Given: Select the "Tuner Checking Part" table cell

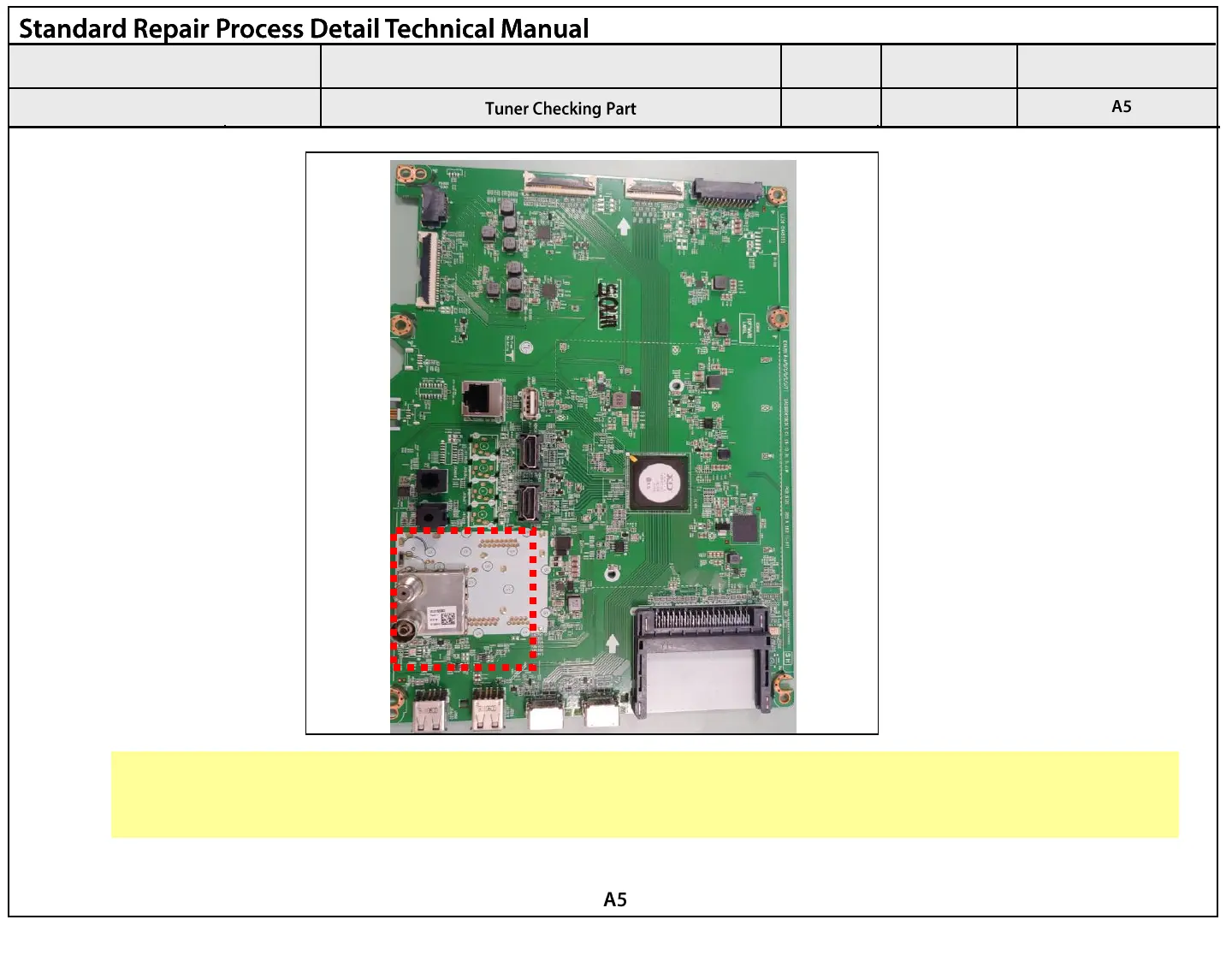Looking at the screenshot, I should pos(551,108).
